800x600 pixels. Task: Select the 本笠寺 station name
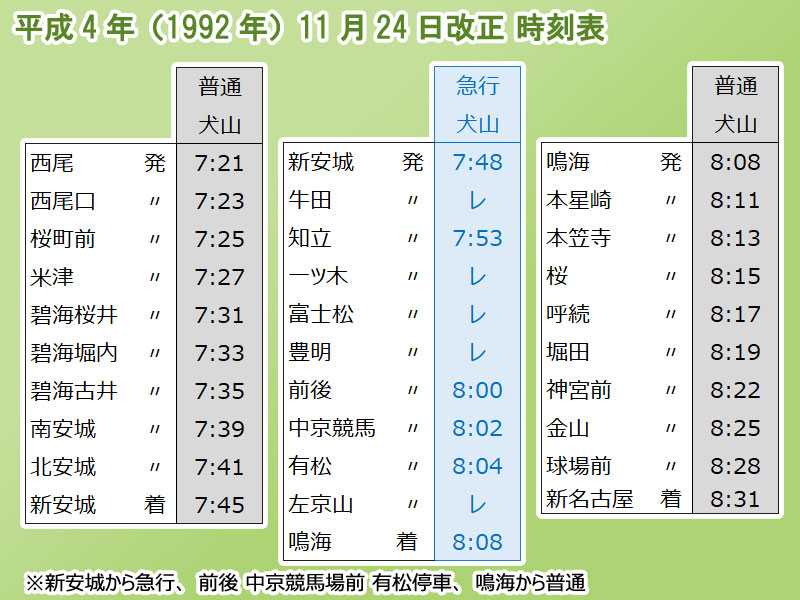579,238
